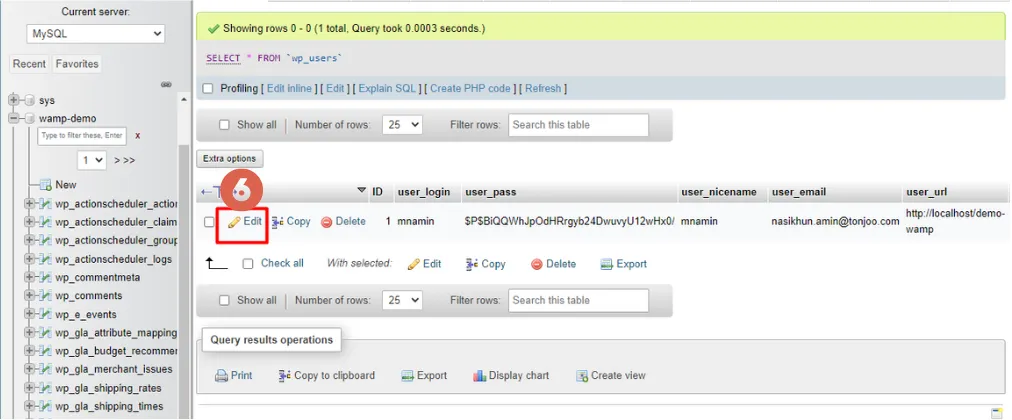Click the Extra options button
The width and height of the screenshot is (1012, 420).
230,159
